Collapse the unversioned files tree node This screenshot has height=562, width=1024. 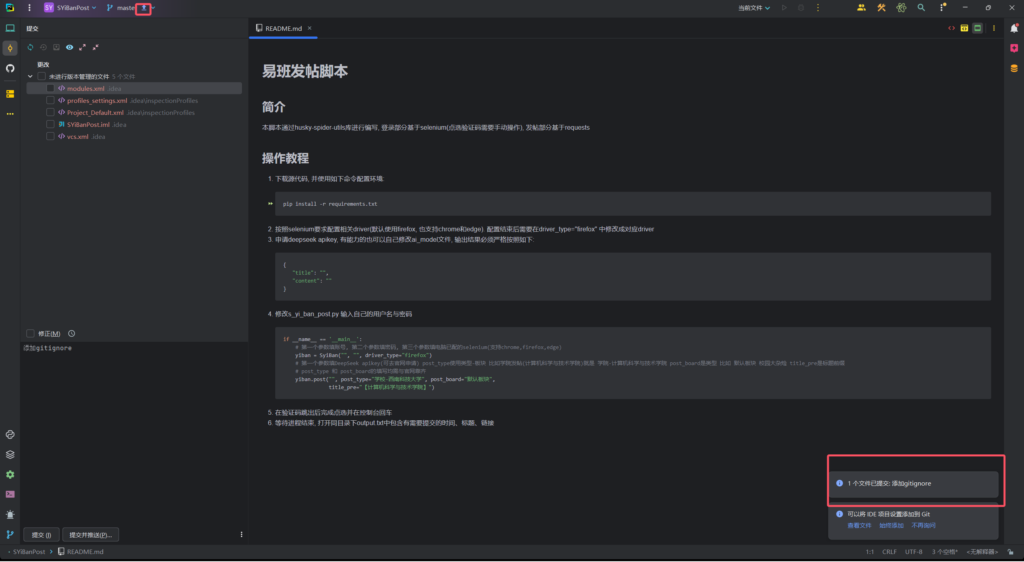pos(30,76)
